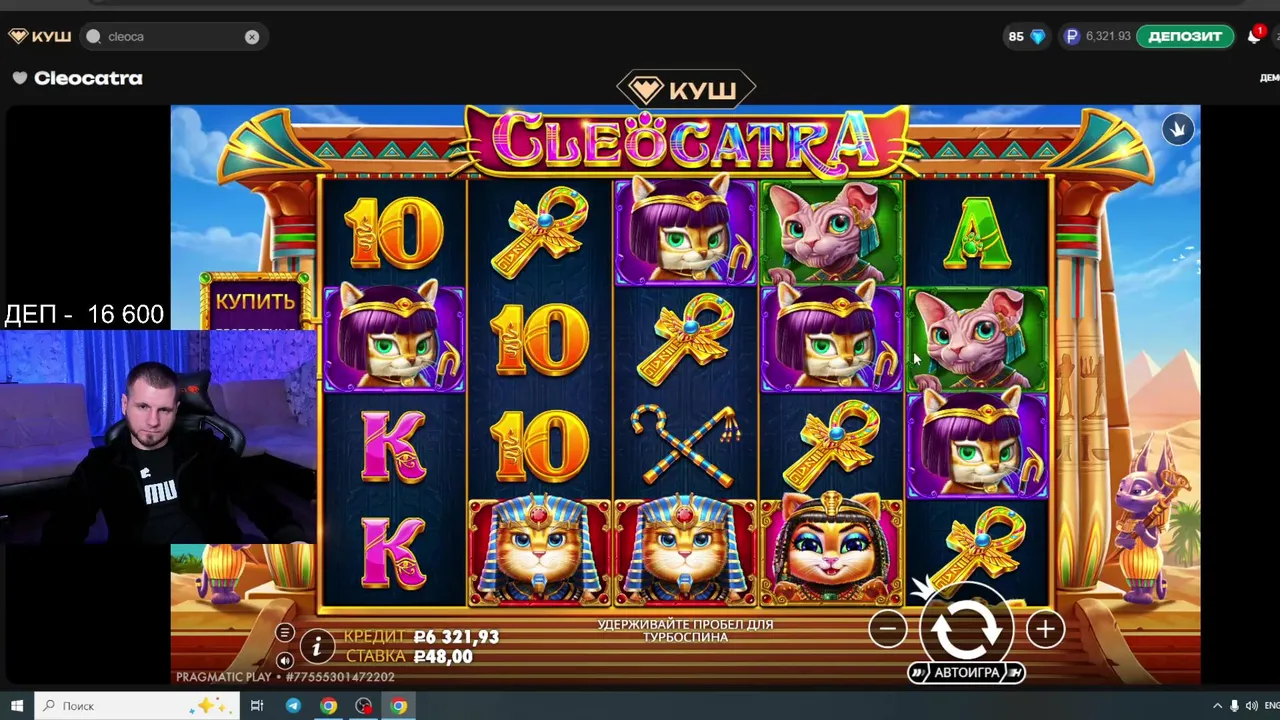Start Автоигра autoplay

click(967, 673)
